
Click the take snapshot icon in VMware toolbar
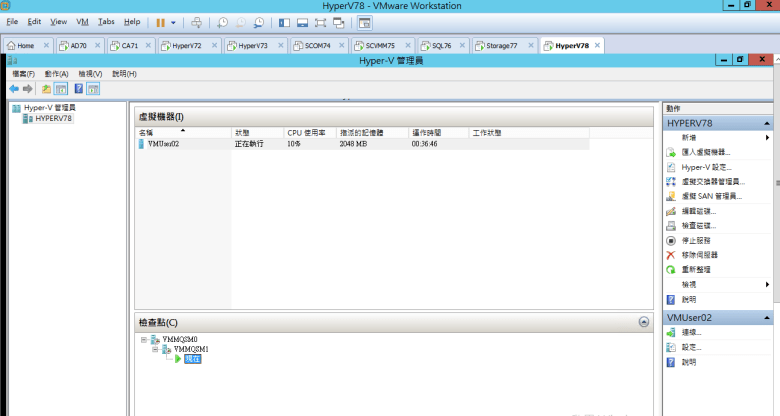click(222, 22)
